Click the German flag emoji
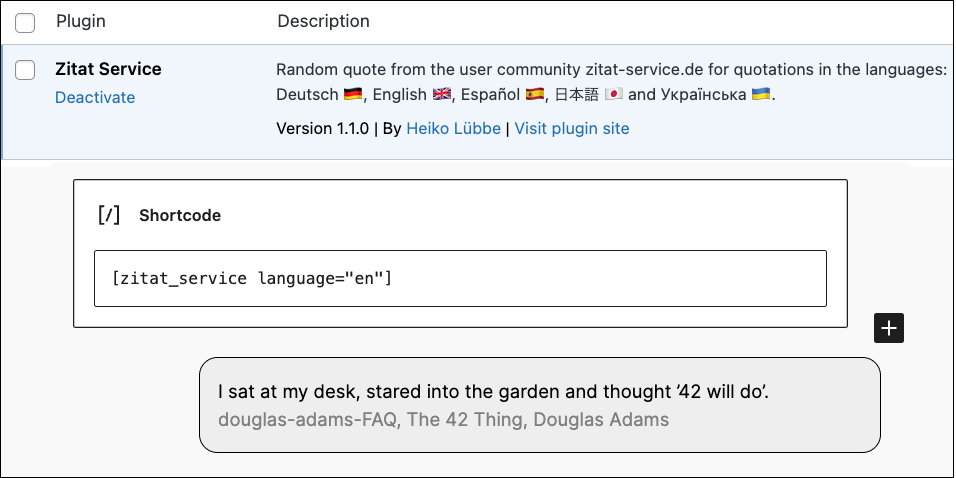Viewport: 956px width, 478px height. (352, 95)
